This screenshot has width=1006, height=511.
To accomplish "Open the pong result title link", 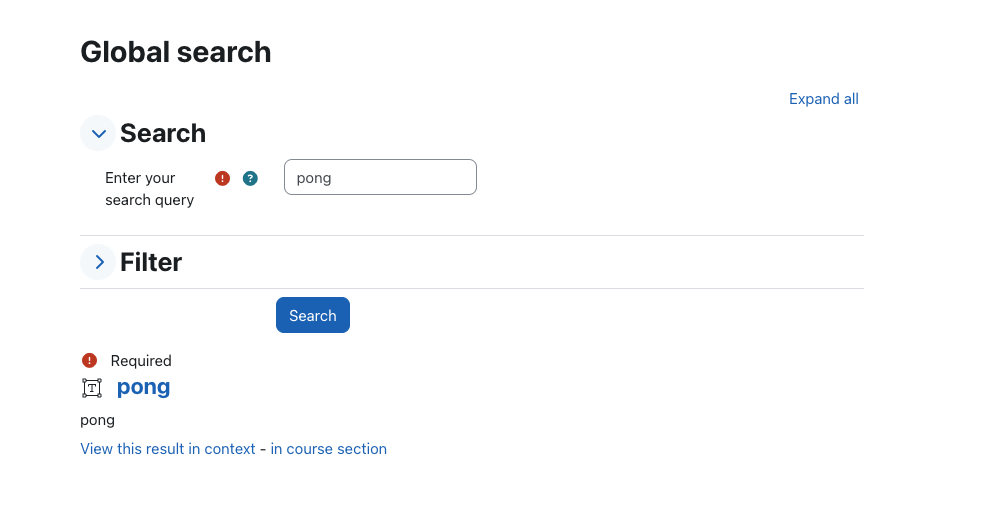I will click(143, 387).
